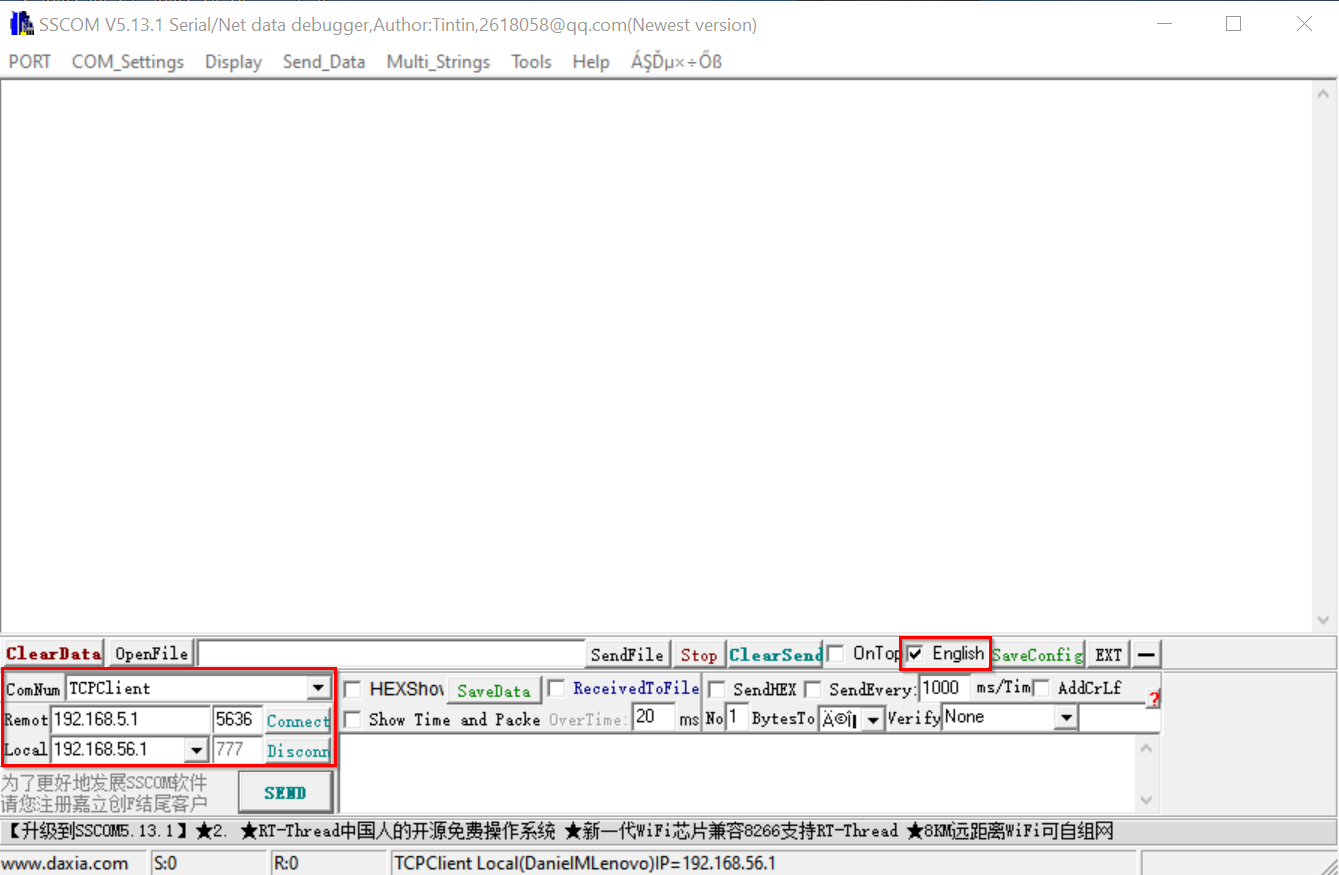The image size is (1339, 875).
Task: Click the Stop button
Action: point(699,655)
